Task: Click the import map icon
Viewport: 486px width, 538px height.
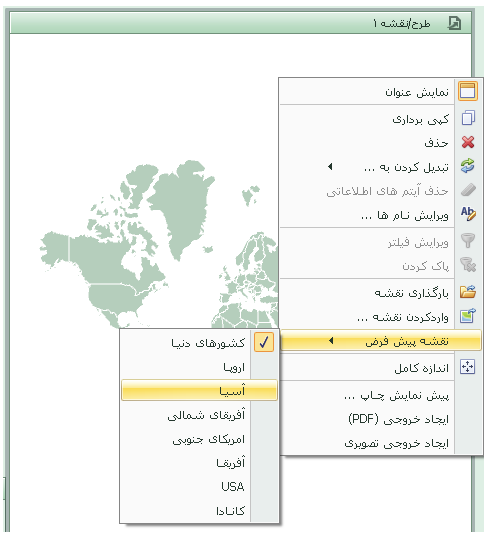Action: click(x=468, y=316)
